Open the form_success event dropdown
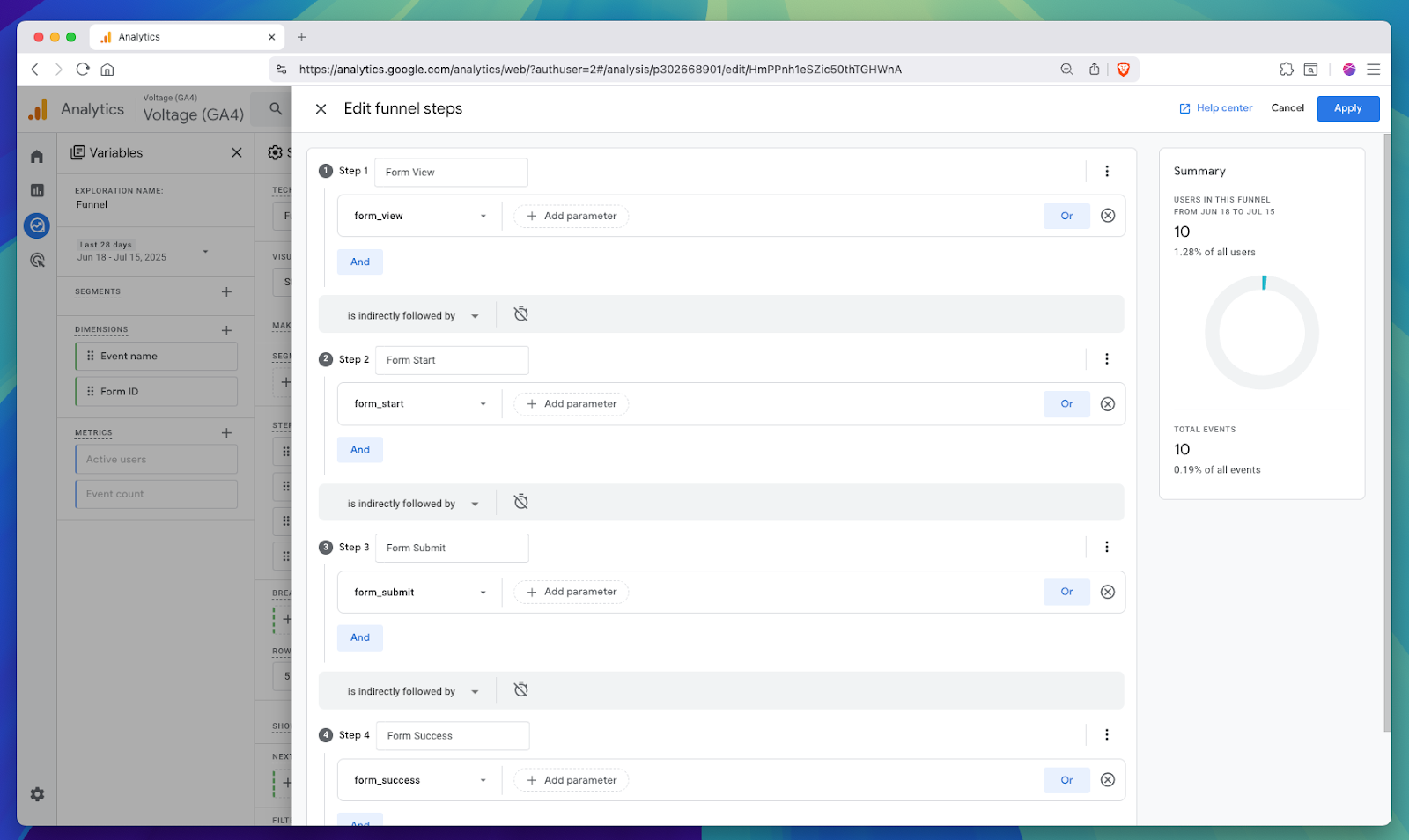This screenshot has height=840, width=1409. 420,780
